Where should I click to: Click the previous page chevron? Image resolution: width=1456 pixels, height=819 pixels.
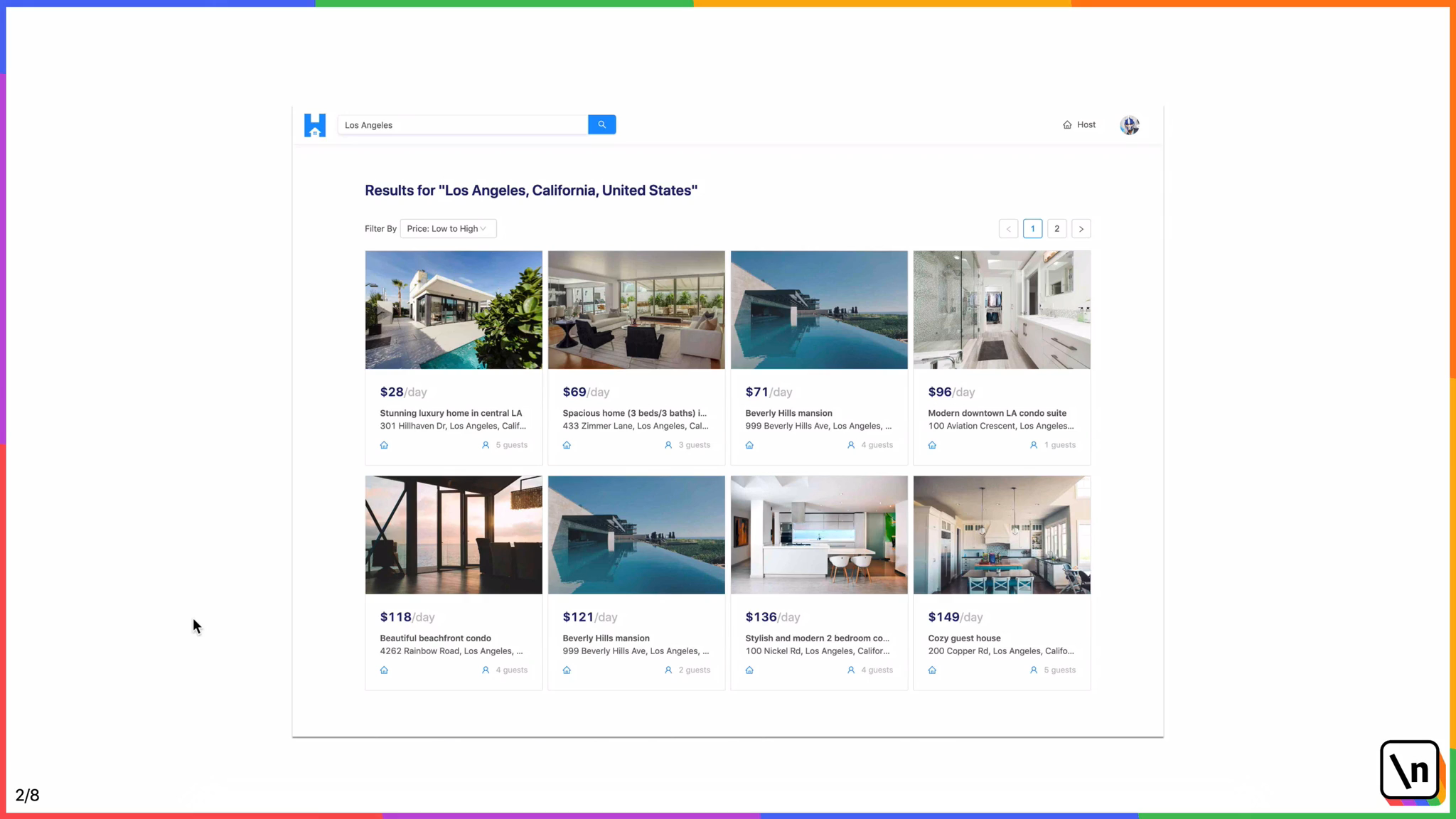1008,229
